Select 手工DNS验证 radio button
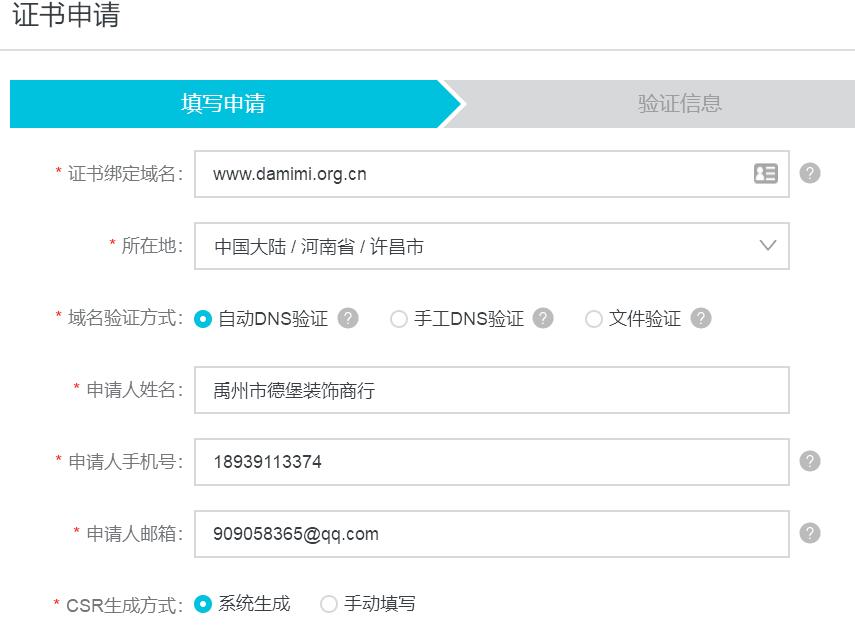 coord(399,319)
